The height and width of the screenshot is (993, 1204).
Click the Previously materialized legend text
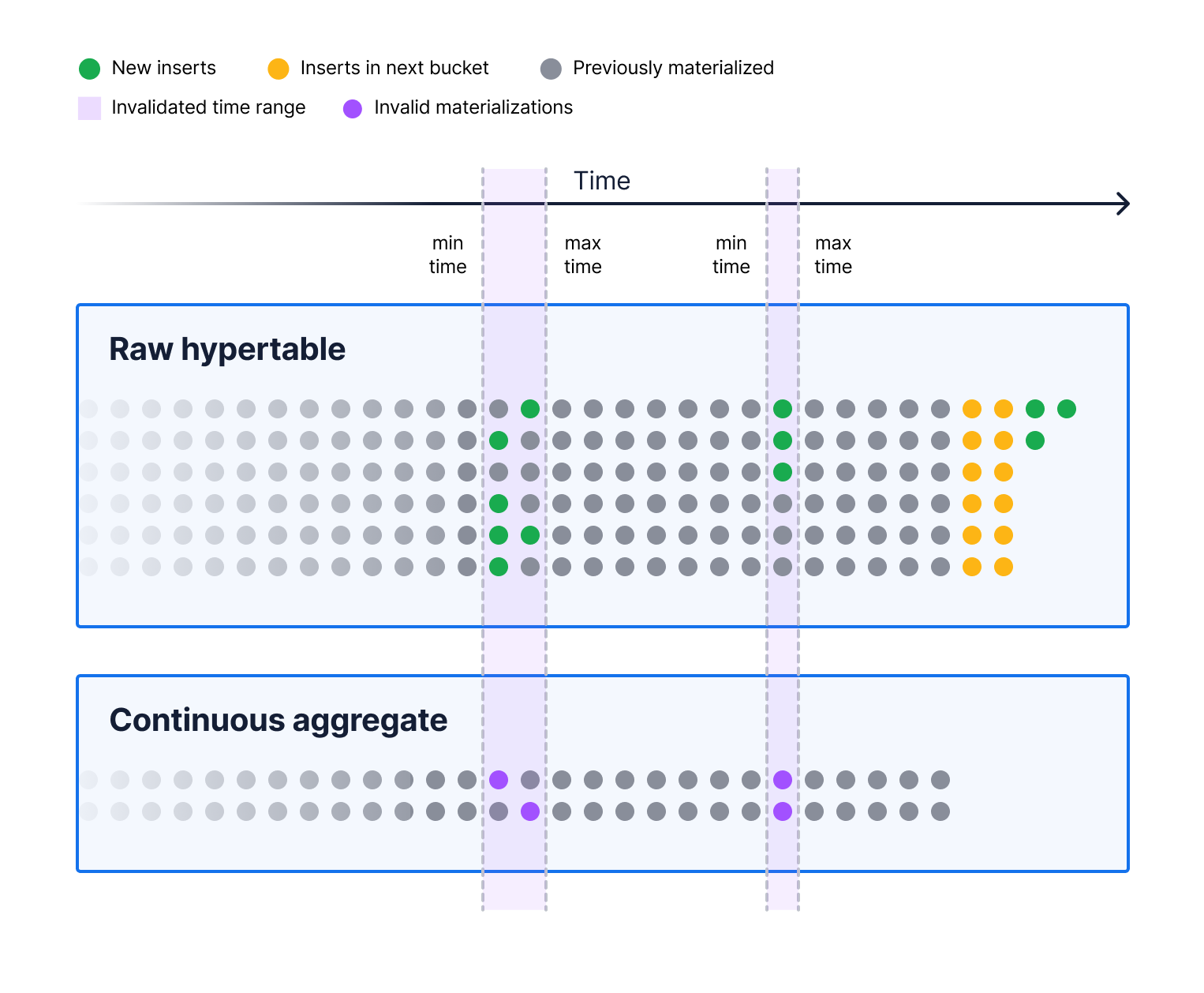(x=673, y=68)
